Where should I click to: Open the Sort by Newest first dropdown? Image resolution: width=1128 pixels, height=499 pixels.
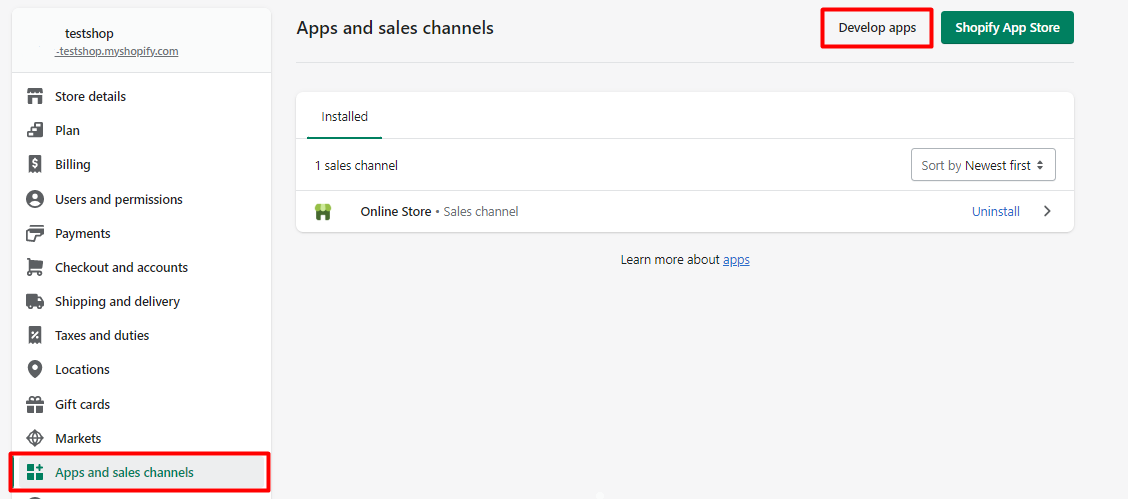pos(982,165)
